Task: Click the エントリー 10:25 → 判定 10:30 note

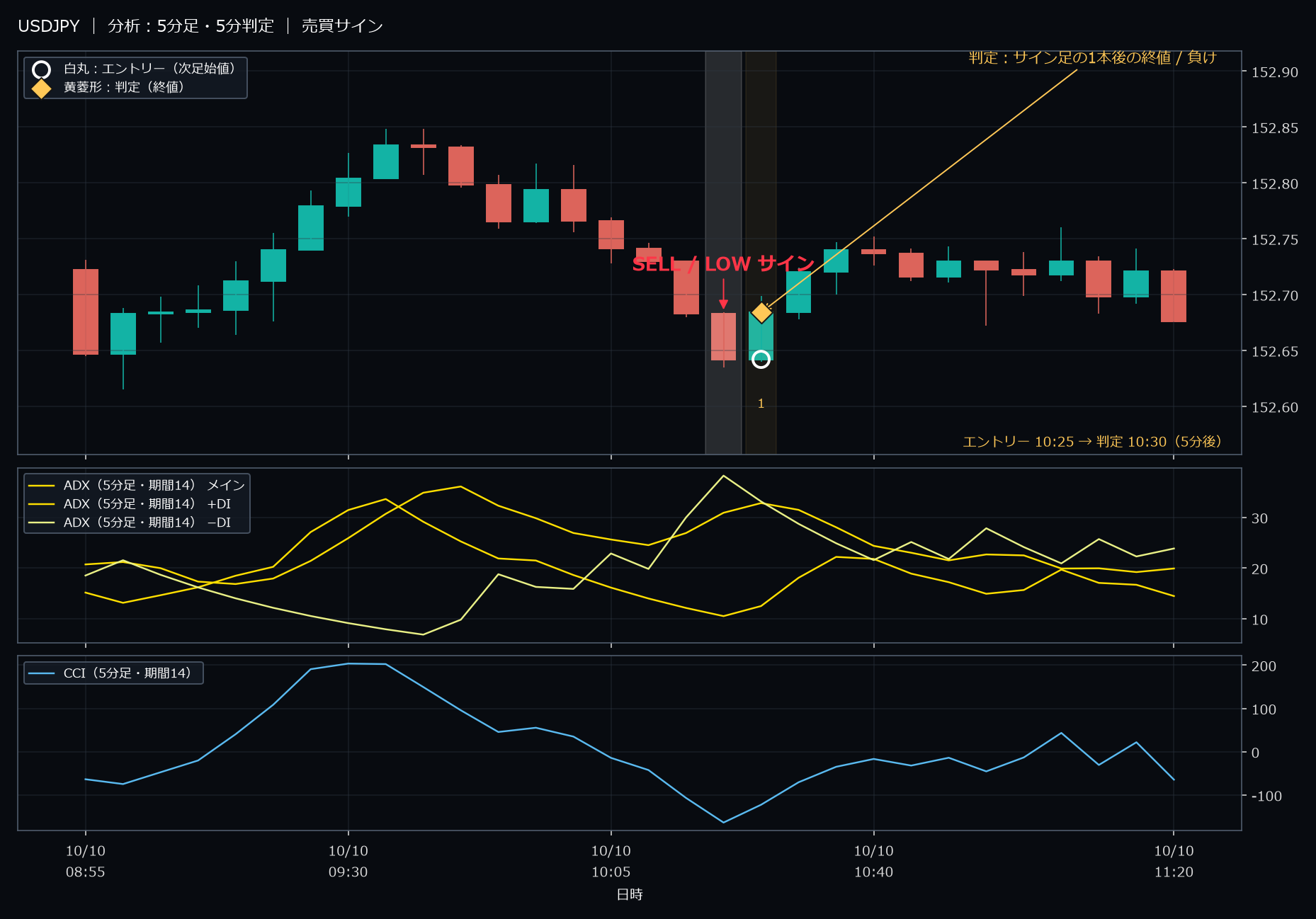Action: pyautogui.click(x=1093, y=442)
